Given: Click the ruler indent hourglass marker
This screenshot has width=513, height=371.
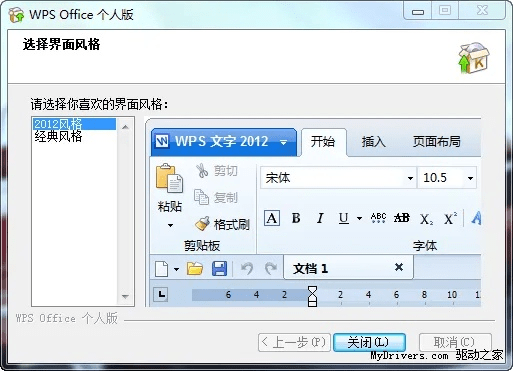Looking at the screenshot, I should tap(312, 296).
